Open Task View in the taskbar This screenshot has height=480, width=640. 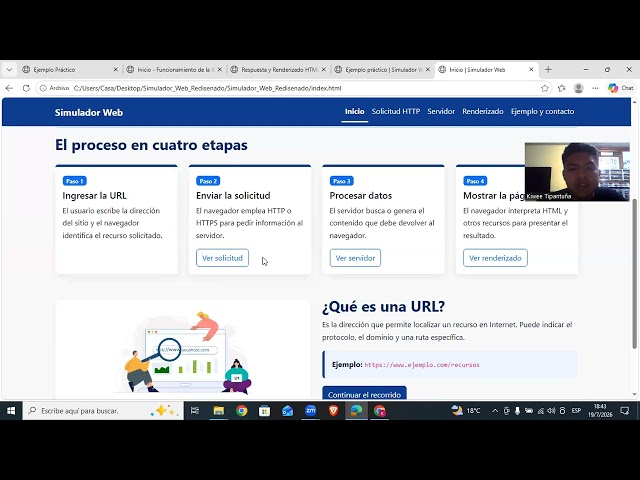195,411
